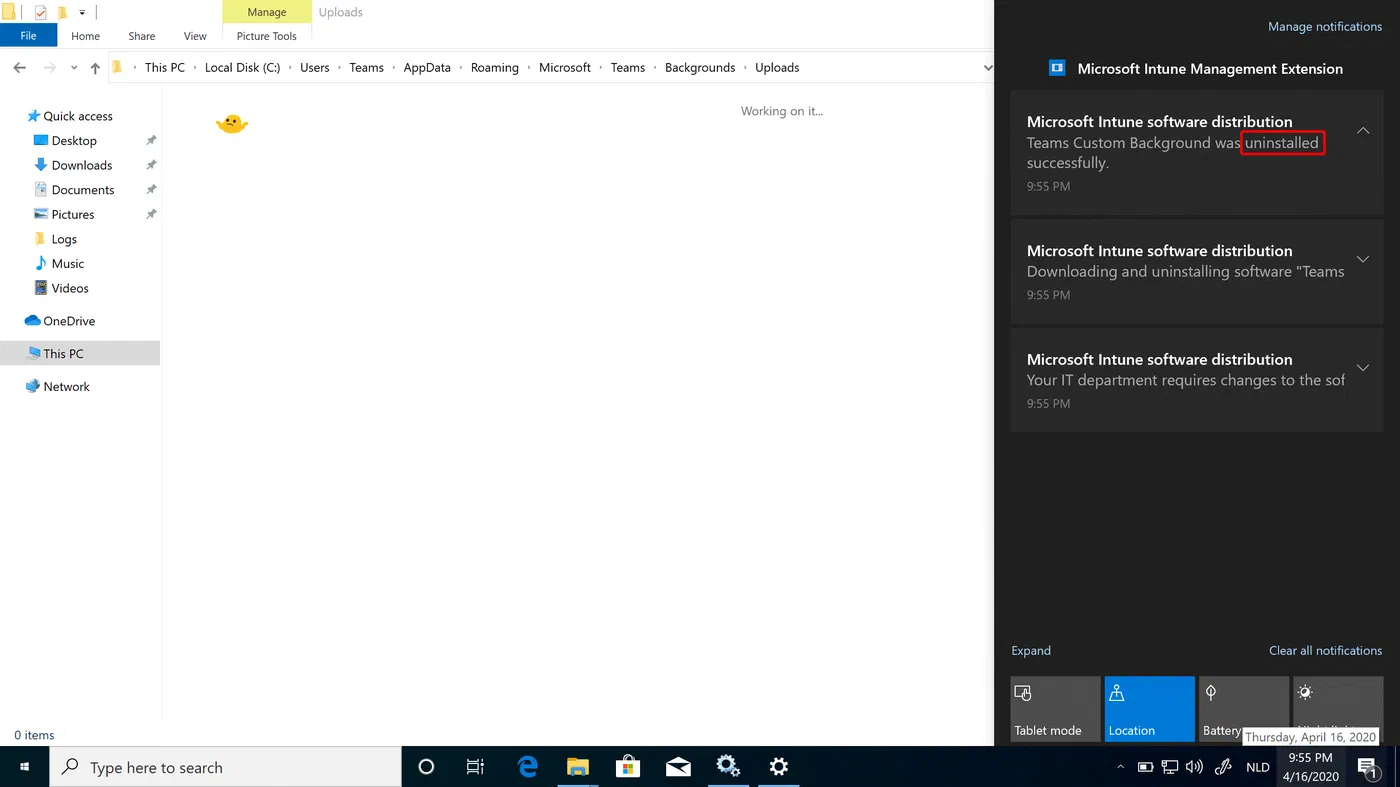
Task: Click File Explorer taskbar icon
Action: (578, 767)
